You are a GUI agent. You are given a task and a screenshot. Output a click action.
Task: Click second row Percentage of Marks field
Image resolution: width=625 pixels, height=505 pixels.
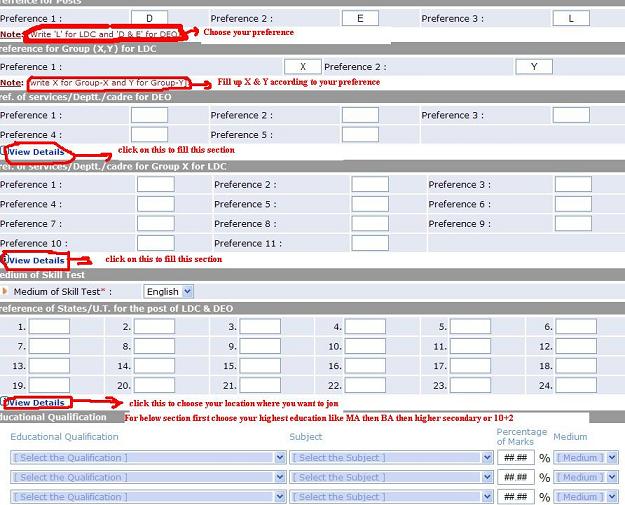(x=516, y=477)
